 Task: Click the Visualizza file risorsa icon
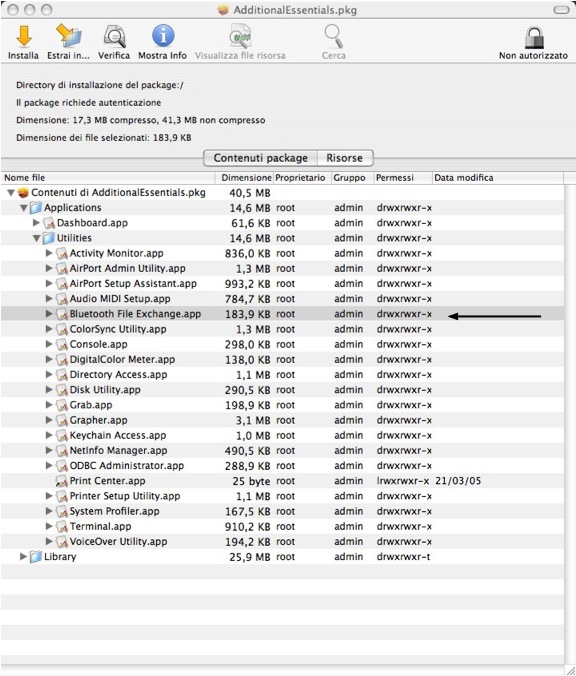coord(241,36)
